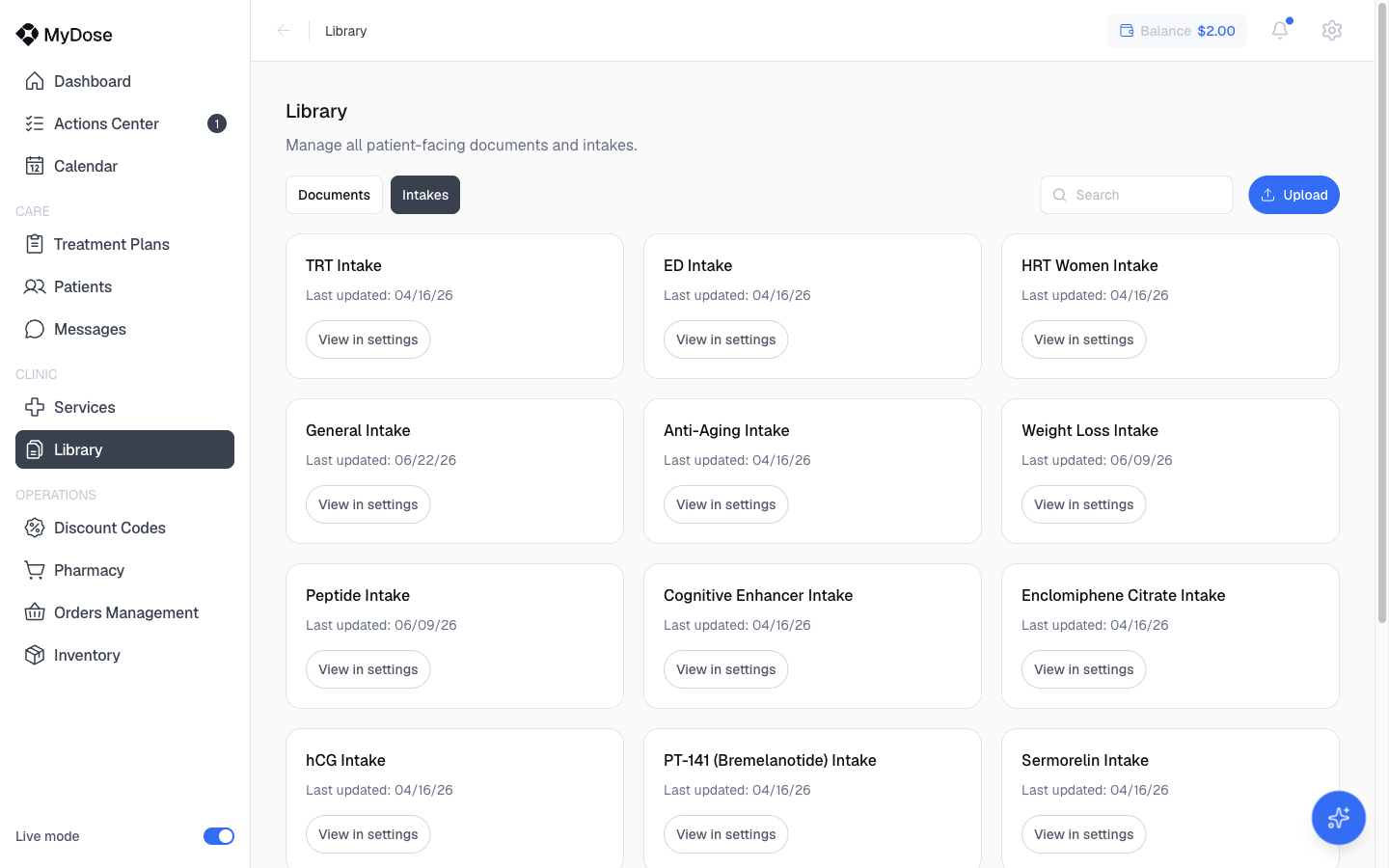View Enclomiphene Citrate Intake in settings
1389x868 pixels.
pyautogui.click(x=1084, y=669)
